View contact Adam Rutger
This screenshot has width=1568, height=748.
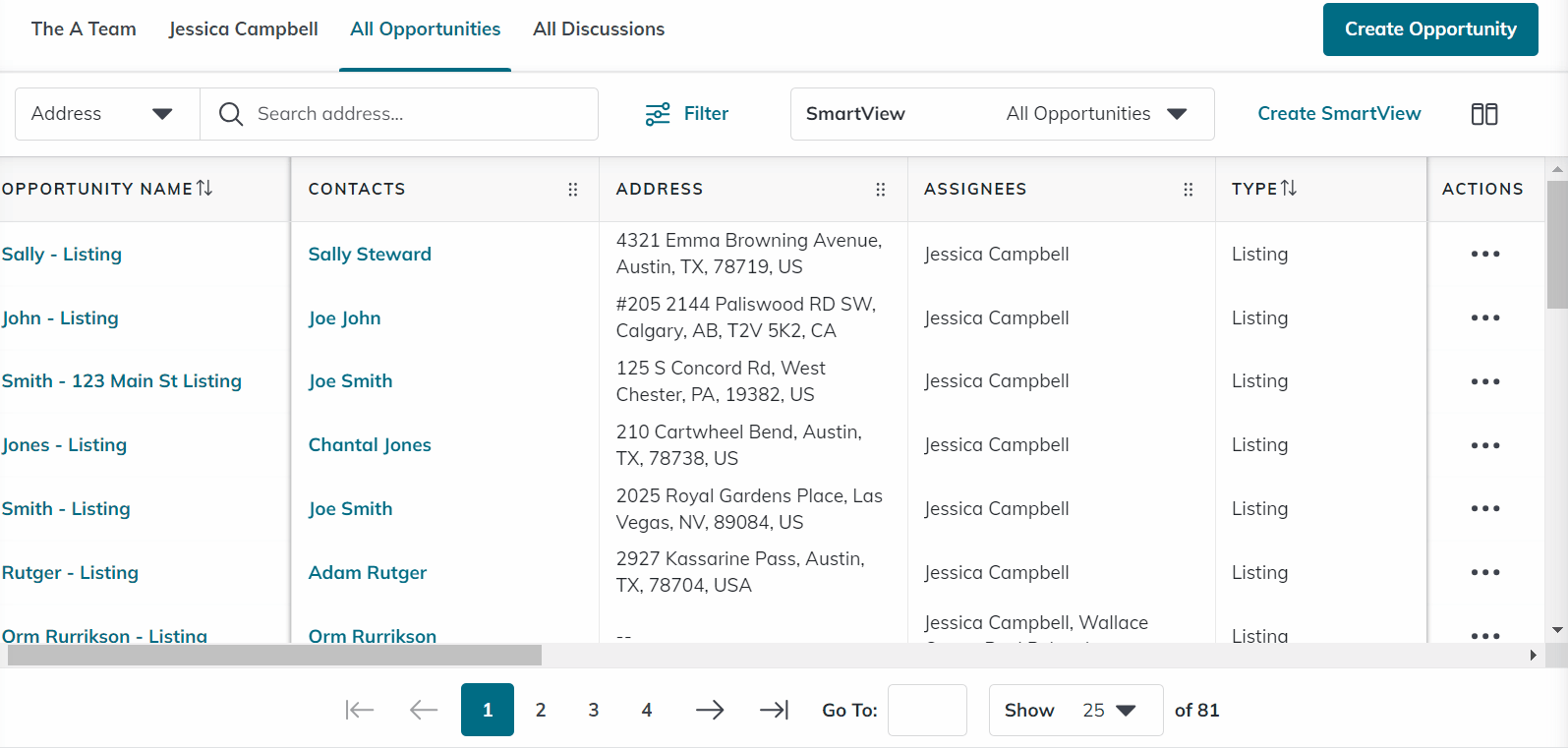[x=368, y=573]
